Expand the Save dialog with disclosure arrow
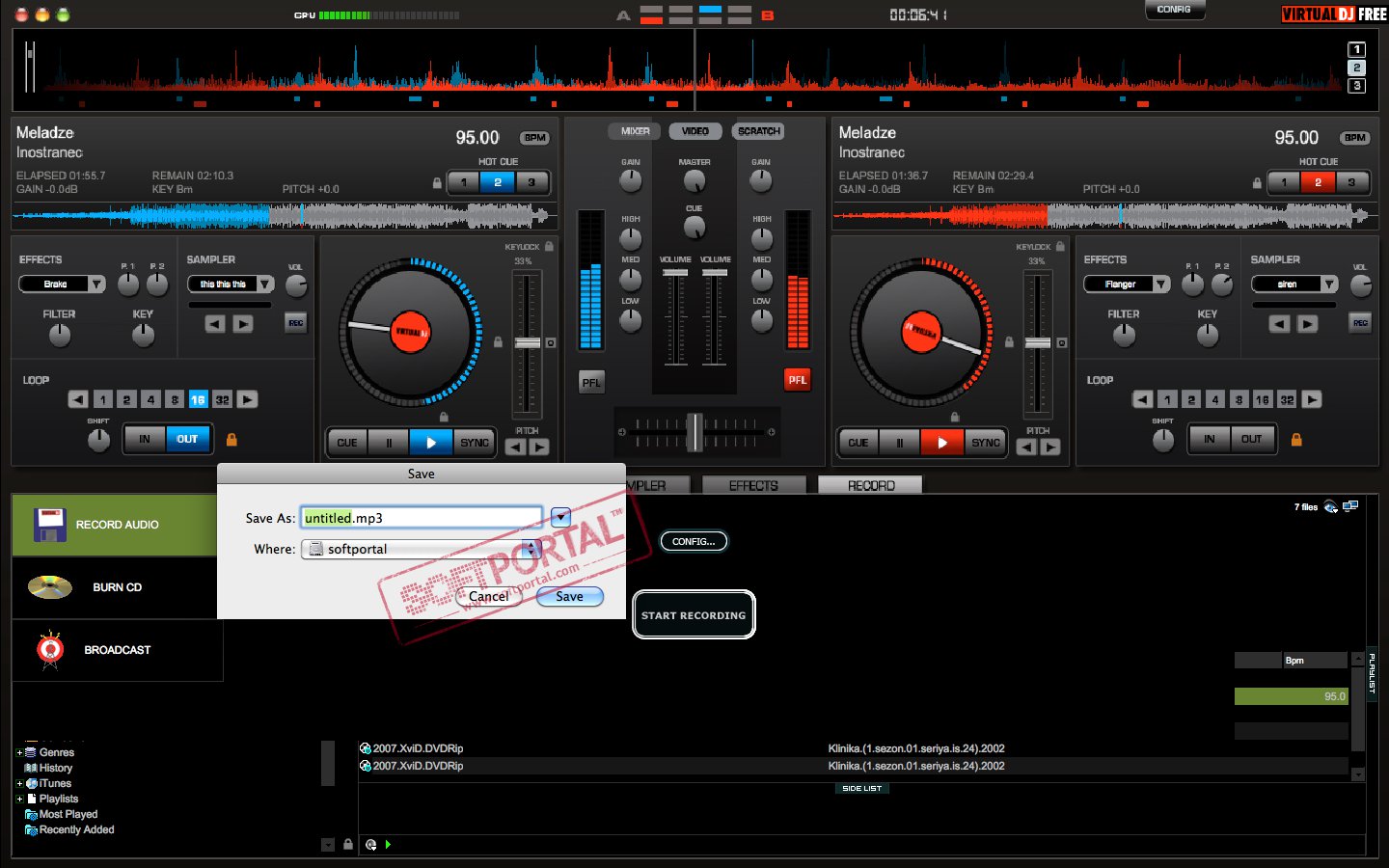The width and height of the screenshot is (1389, 868). (x=560, y=517)
